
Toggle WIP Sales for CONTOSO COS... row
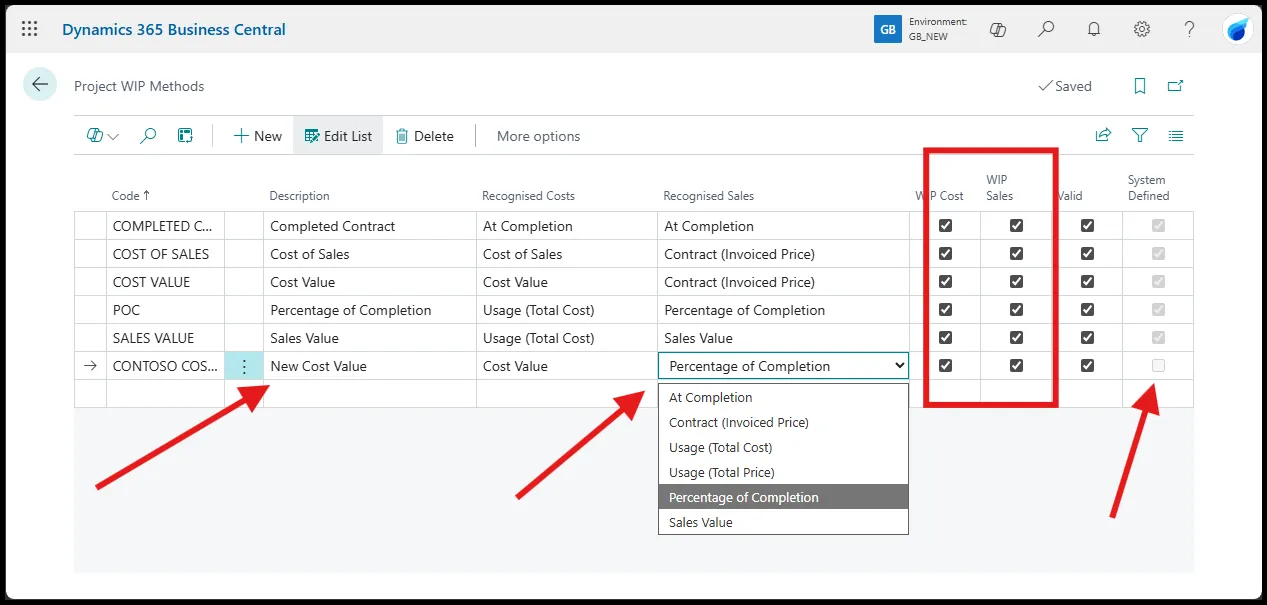point(1016,366)
